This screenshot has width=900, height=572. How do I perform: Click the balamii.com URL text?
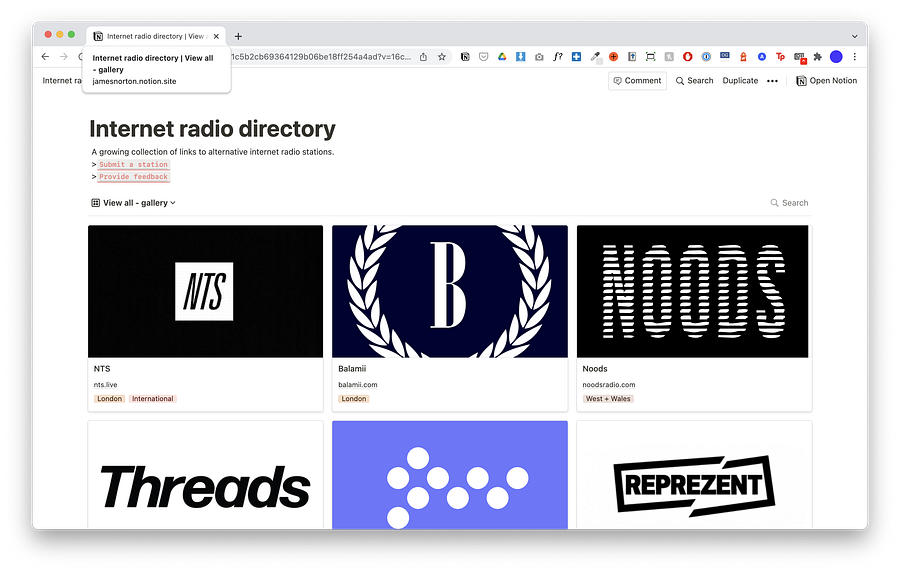pyautogui.click(x=358, y=385)
